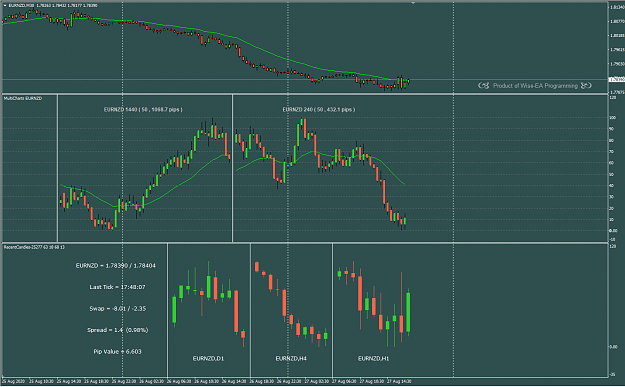The width and height of the screenshot is (625, 387).
Task: Click the EURNZD 240 sub-chart title
Action: click(319, 109)
